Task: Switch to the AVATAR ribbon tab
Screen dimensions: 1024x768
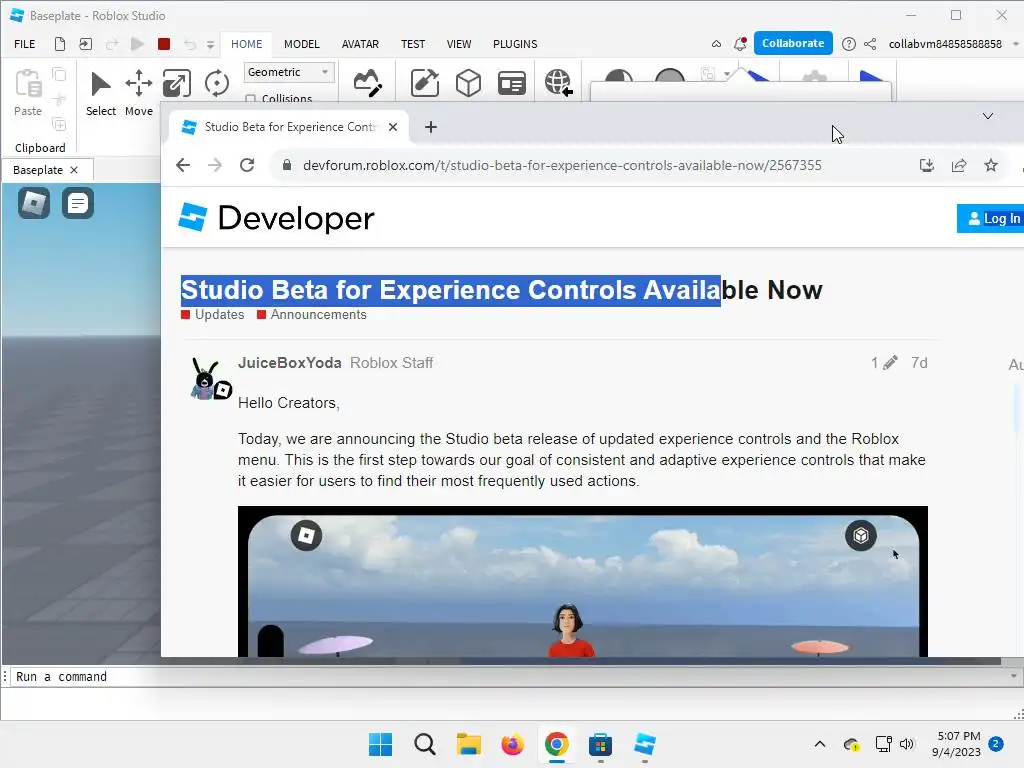Action: coord(360,44)
